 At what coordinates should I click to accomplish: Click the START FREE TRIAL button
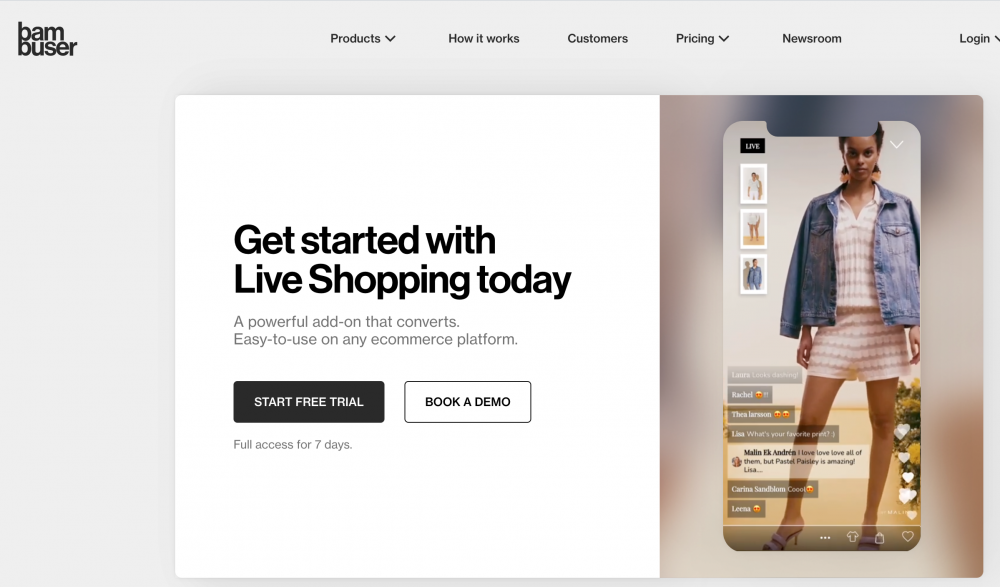tap(309, 402)
